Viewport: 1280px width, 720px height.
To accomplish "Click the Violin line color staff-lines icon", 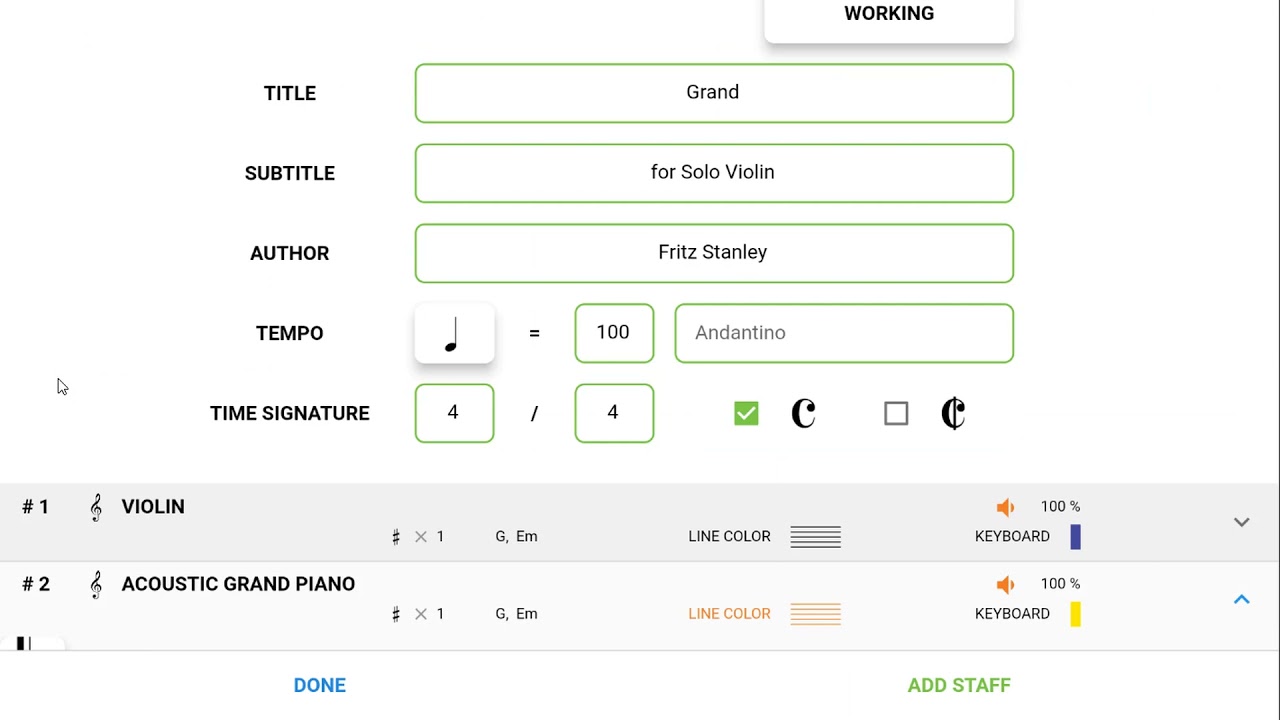I will (815, 537).
